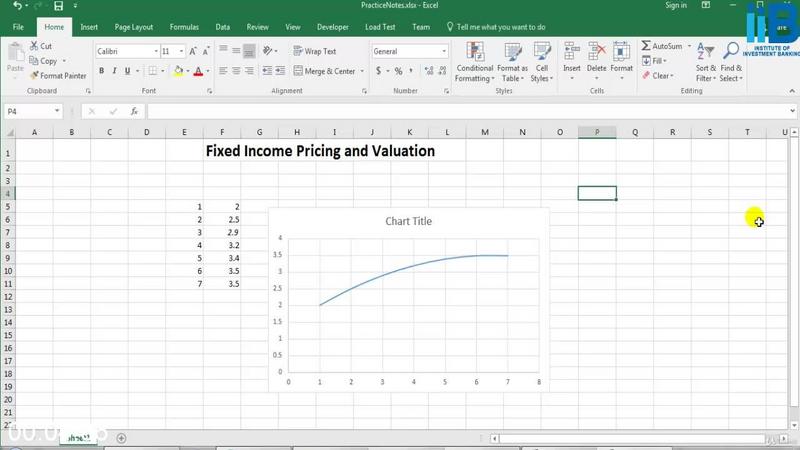
Task: Switch to the Formulas tab
Action: click(184, 27)
